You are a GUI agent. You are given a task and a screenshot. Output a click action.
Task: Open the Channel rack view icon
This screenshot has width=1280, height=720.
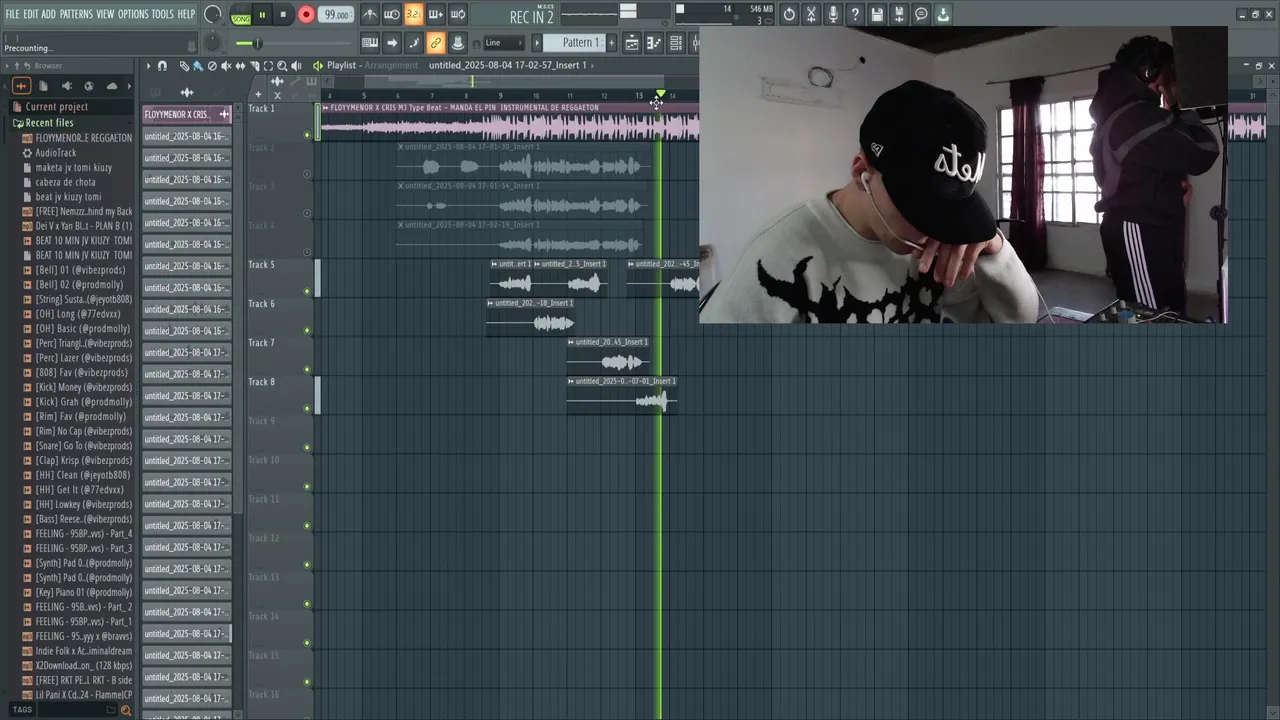[676, 42]
